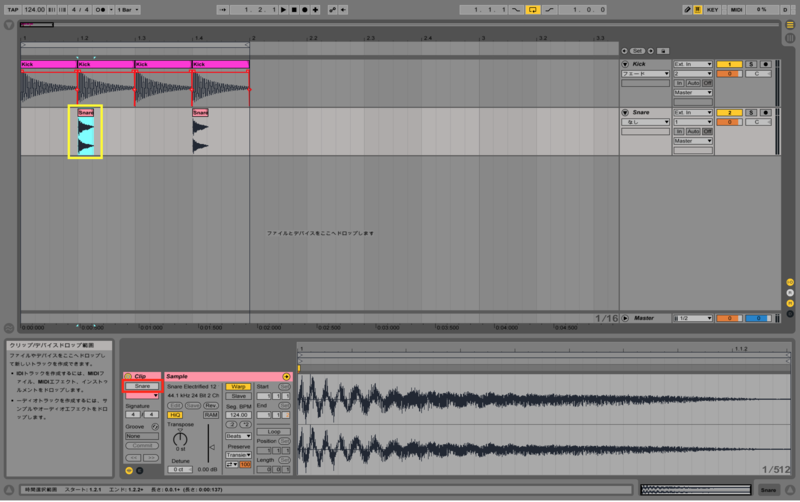The image size is (800, 502).
Task: Open the clip color chooser dropdown
Action: click(142, 396)
